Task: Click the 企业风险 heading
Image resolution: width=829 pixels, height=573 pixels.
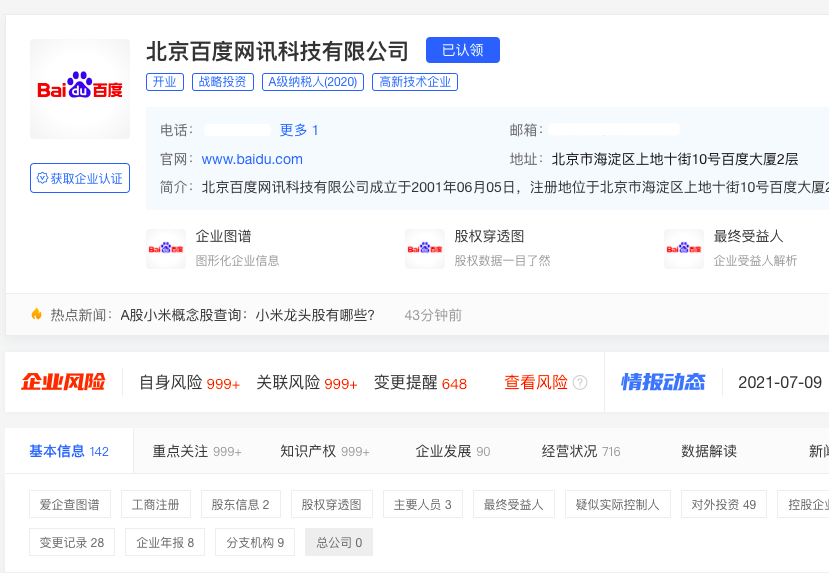Action: click(x=63, y=382)
